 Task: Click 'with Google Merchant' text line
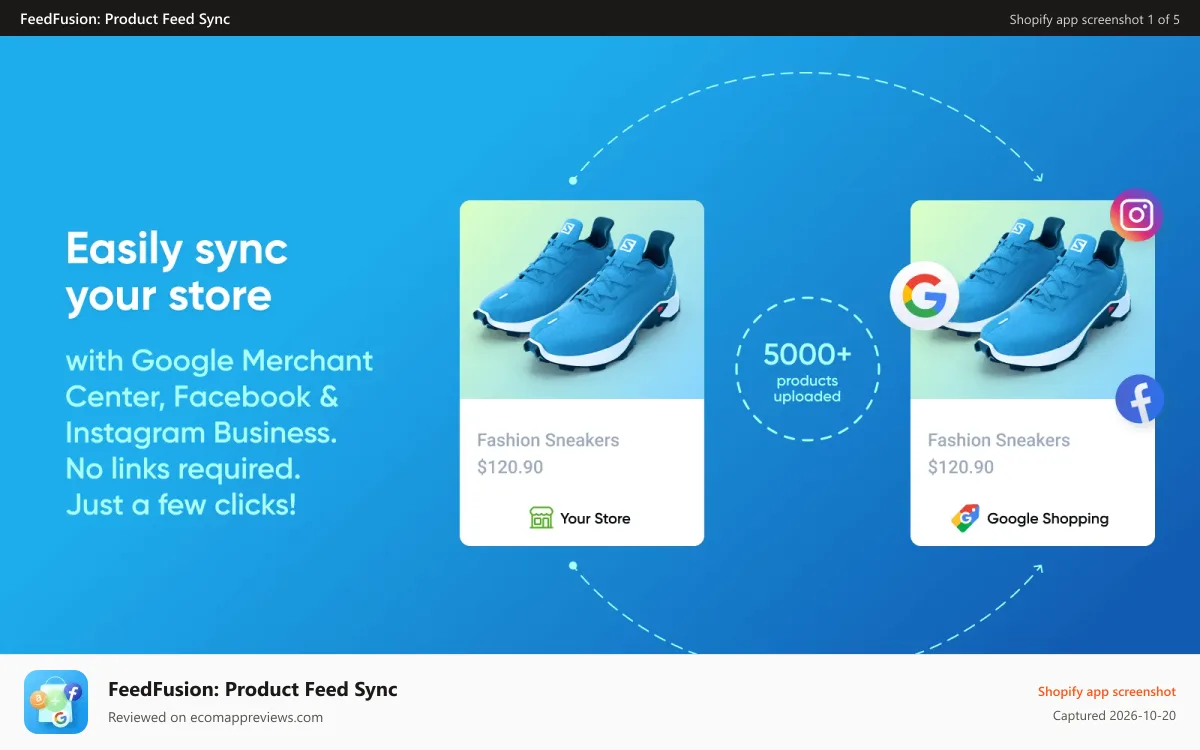coord(219,360)
